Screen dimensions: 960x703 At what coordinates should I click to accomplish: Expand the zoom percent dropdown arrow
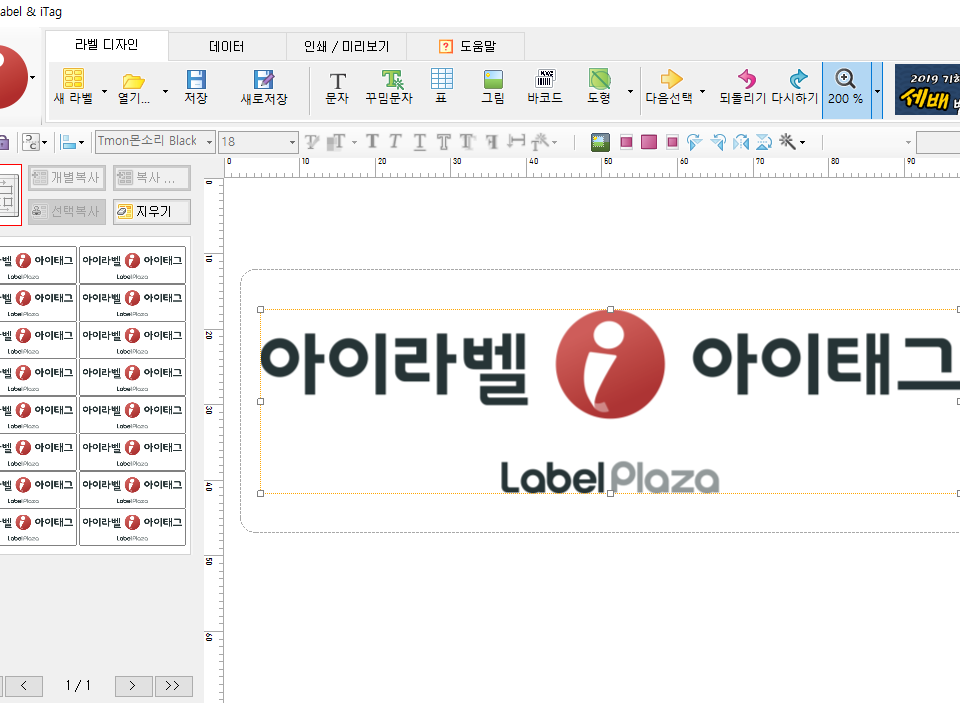point(877,91)
